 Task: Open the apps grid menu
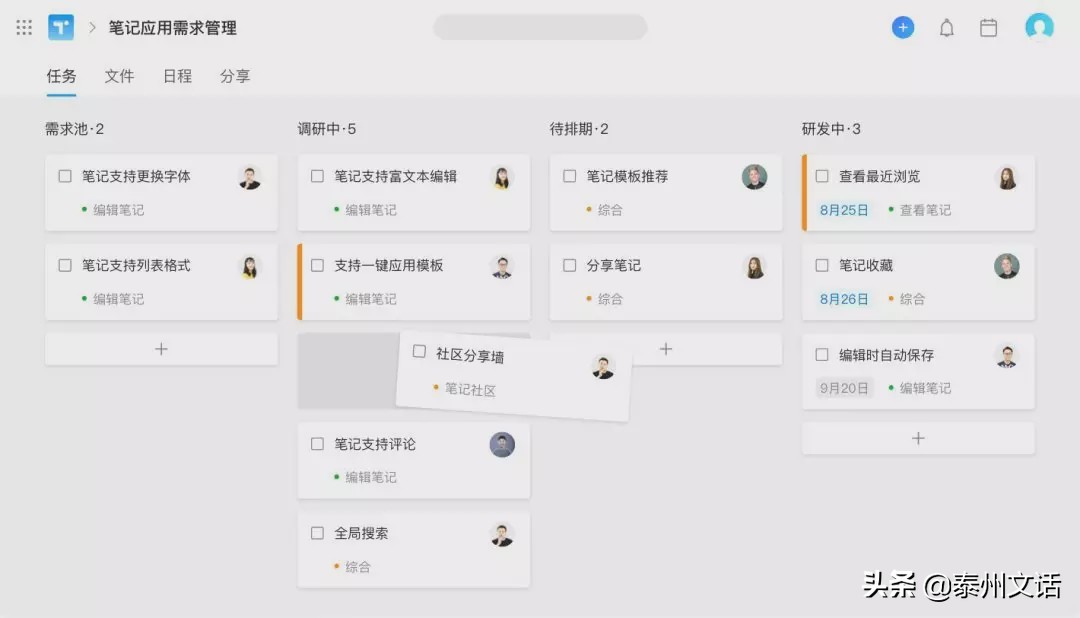click(x=23, y=27)
